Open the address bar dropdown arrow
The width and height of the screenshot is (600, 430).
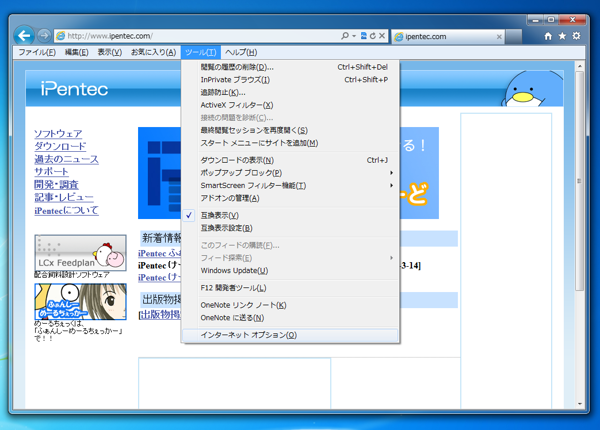point(354,36)
